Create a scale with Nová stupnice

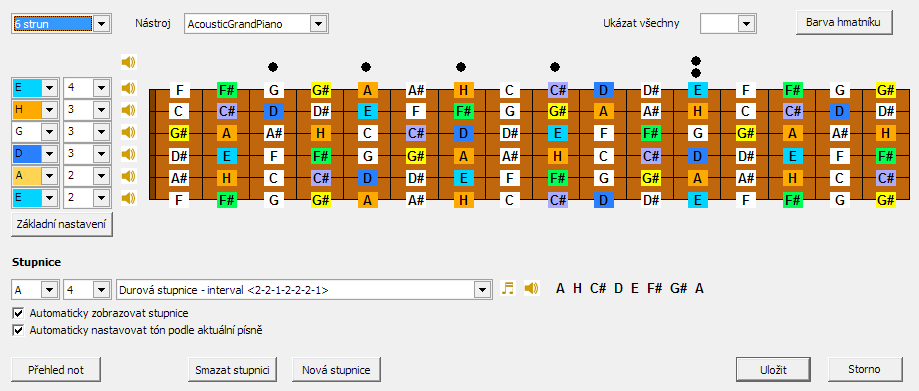pos(336,369)
